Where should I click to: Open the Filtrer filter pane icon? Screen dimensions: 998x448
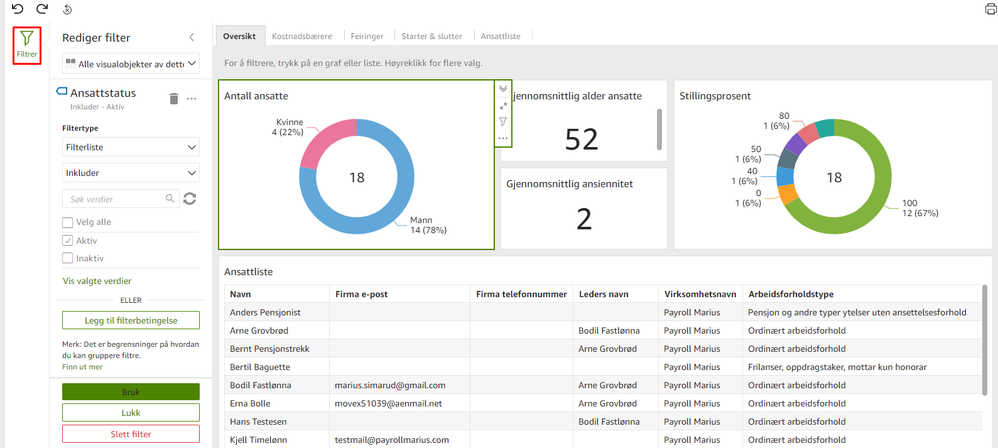point(27,44)
